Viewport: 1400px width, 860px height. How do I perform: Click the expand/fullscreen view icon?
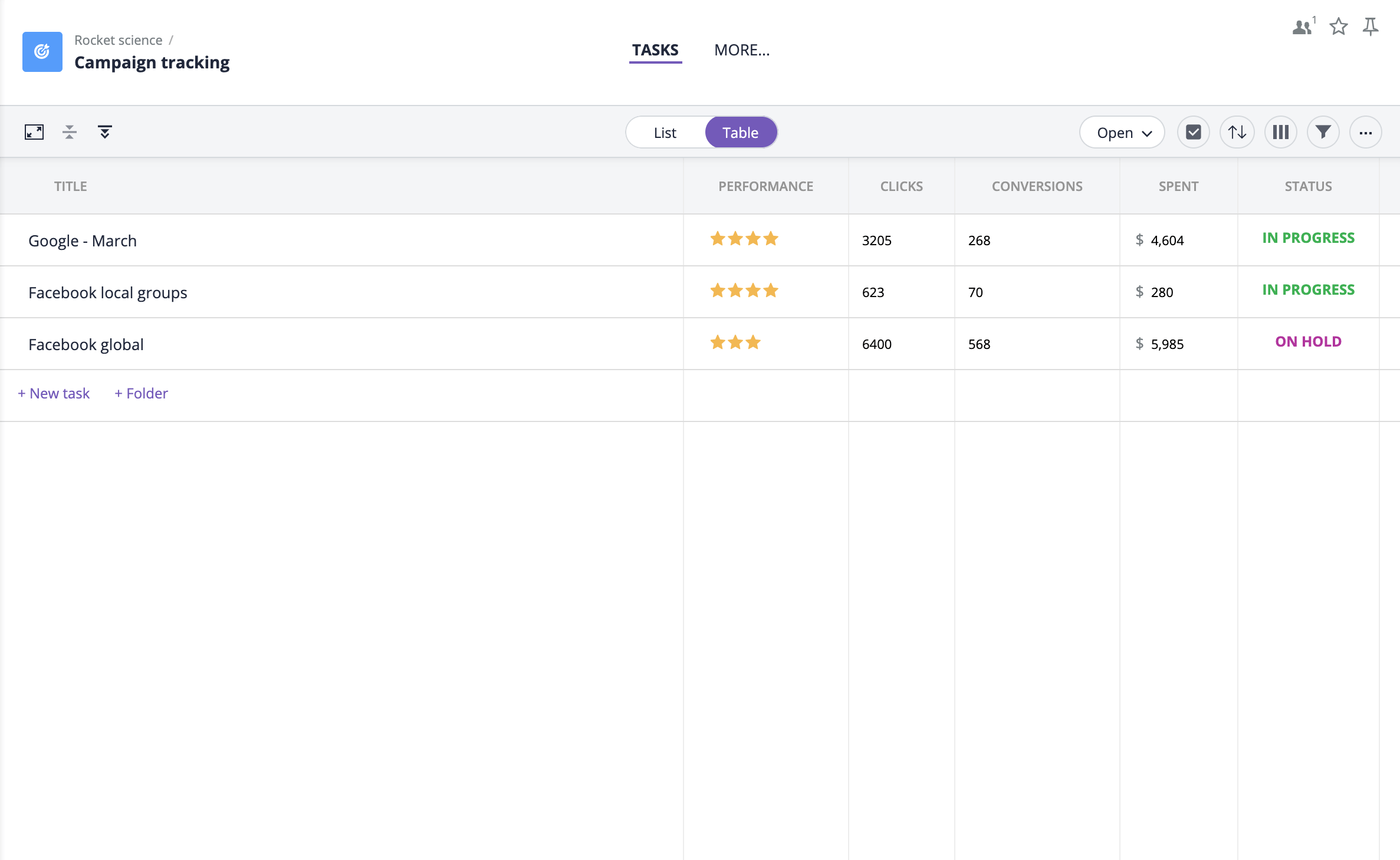coord(34,131)
